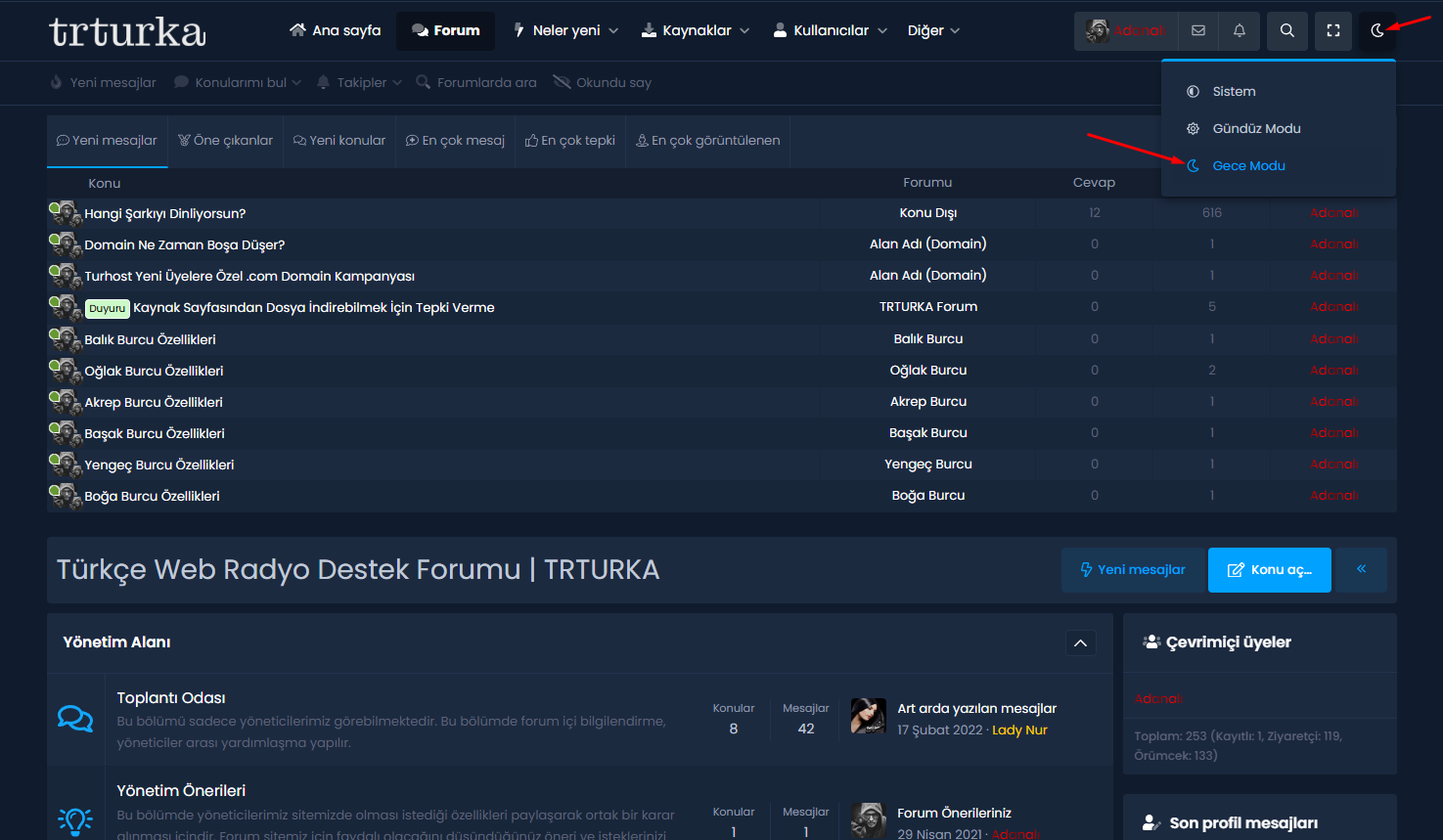The image size is (1443, 840).
Task: Click the trturka site logo
Action: tap(127, 31)
